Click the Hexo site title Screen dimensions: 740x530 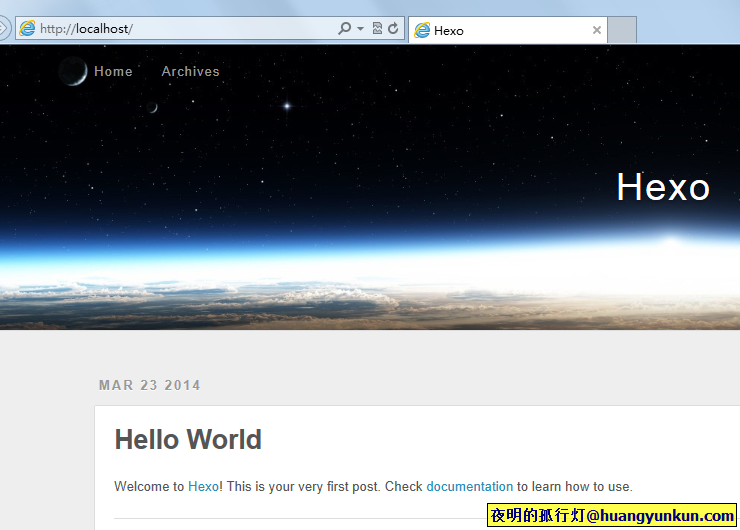[x=663, y=187]
